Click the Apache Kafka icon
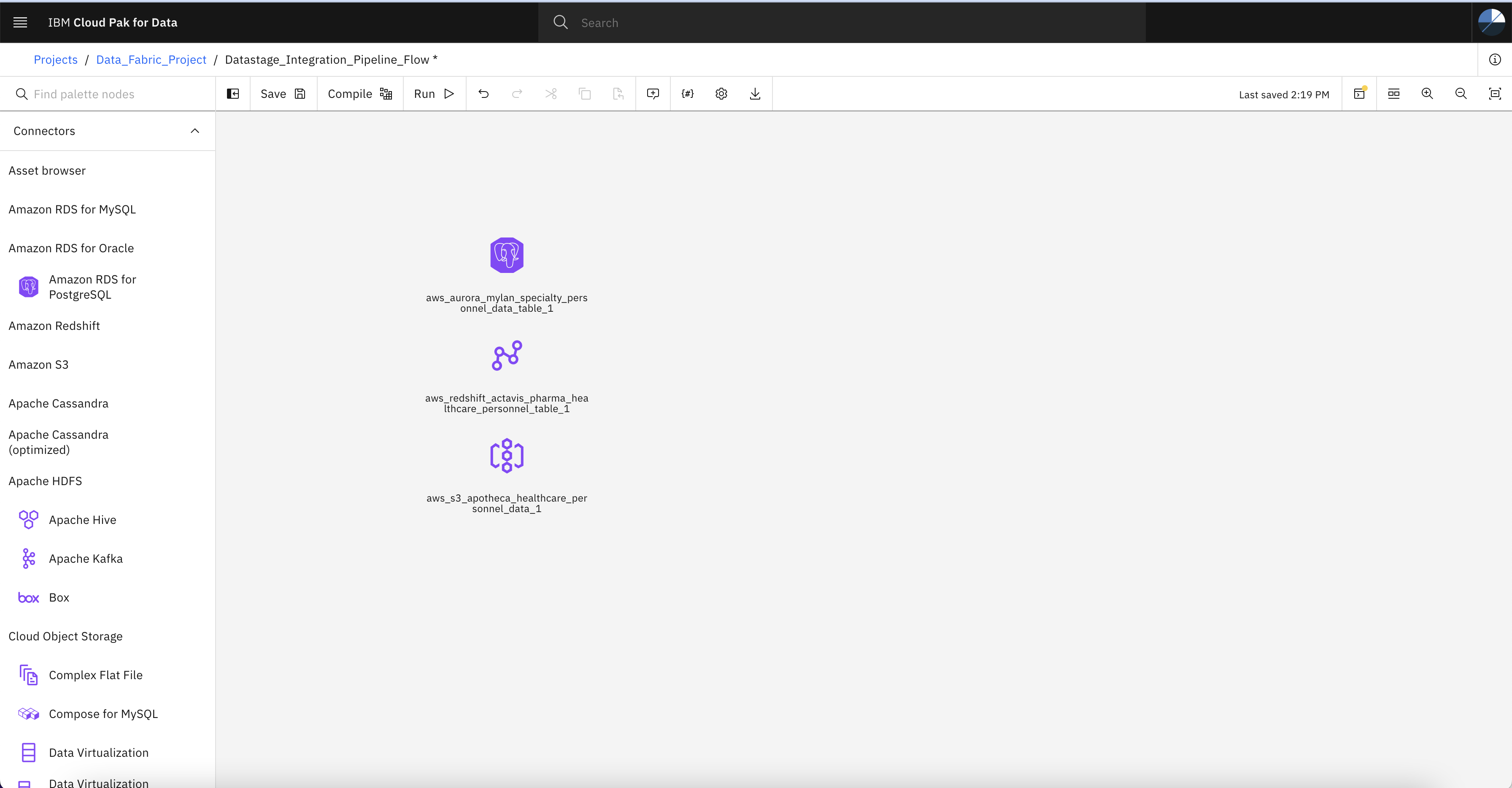The width and height of the screenshot is (1512, 788). coord(29,559)
